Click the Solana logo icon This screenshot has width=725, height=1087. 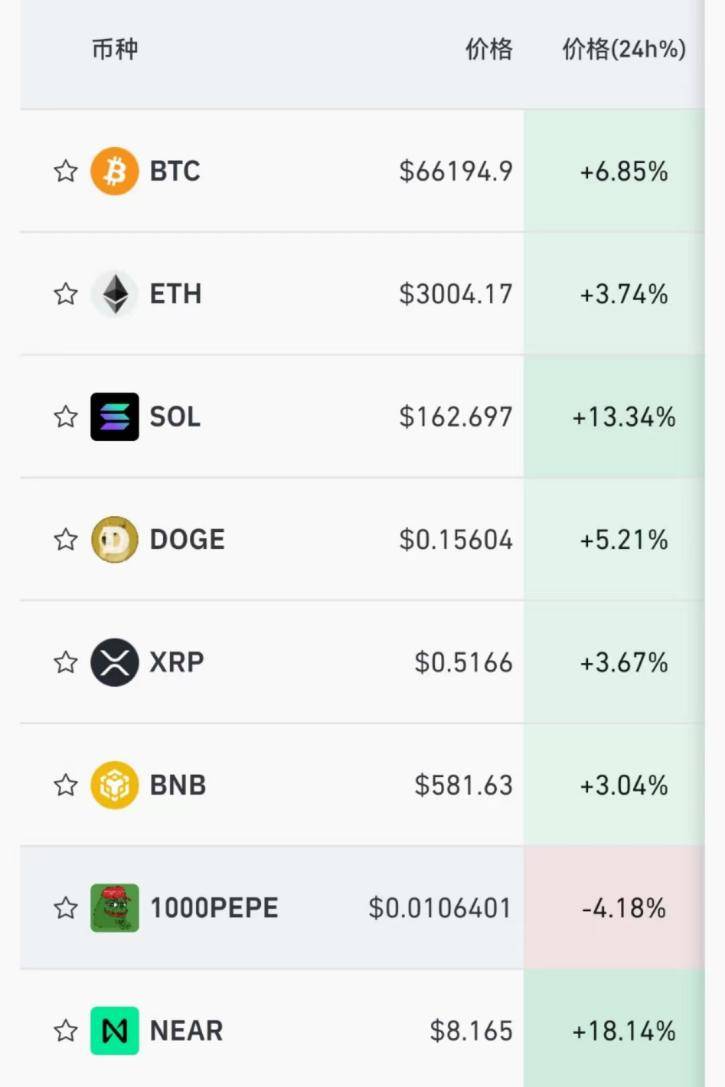click(x=115, y=417)
